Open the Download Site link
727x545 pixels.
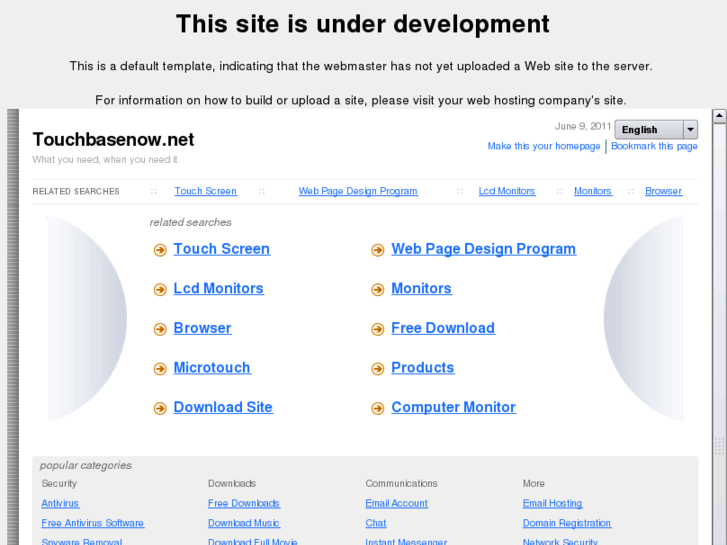pyautogui.click(x=223, y=407)
